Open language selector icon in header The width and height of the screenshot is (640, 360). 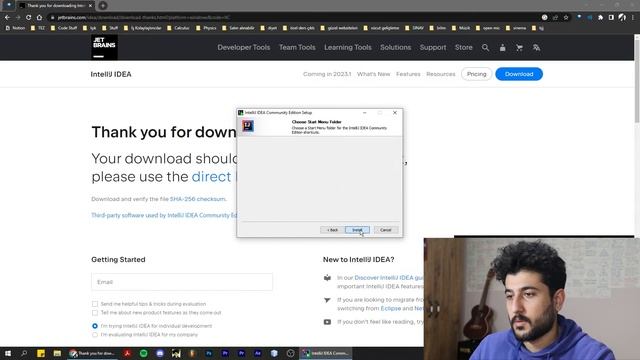click(x=536, y=48)
